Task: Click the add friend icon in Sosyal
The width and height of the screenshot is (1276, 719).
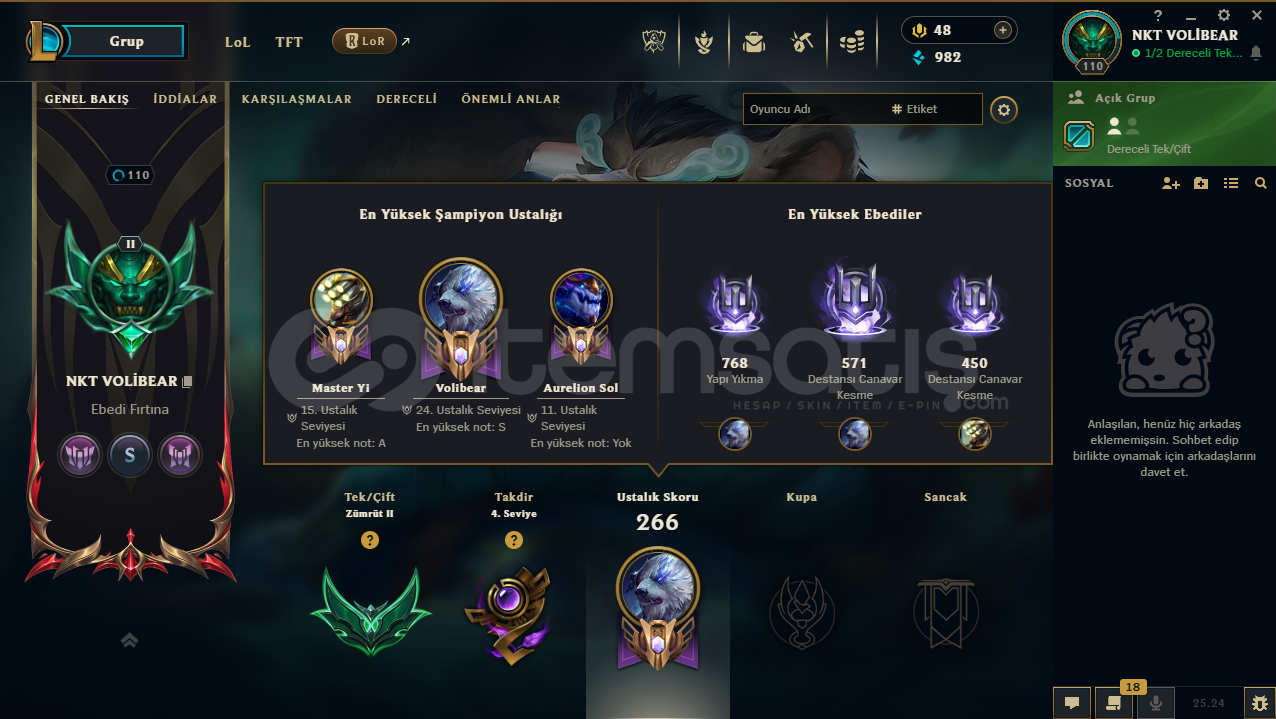Action: pyautogui.click(x=1171, y=183)
